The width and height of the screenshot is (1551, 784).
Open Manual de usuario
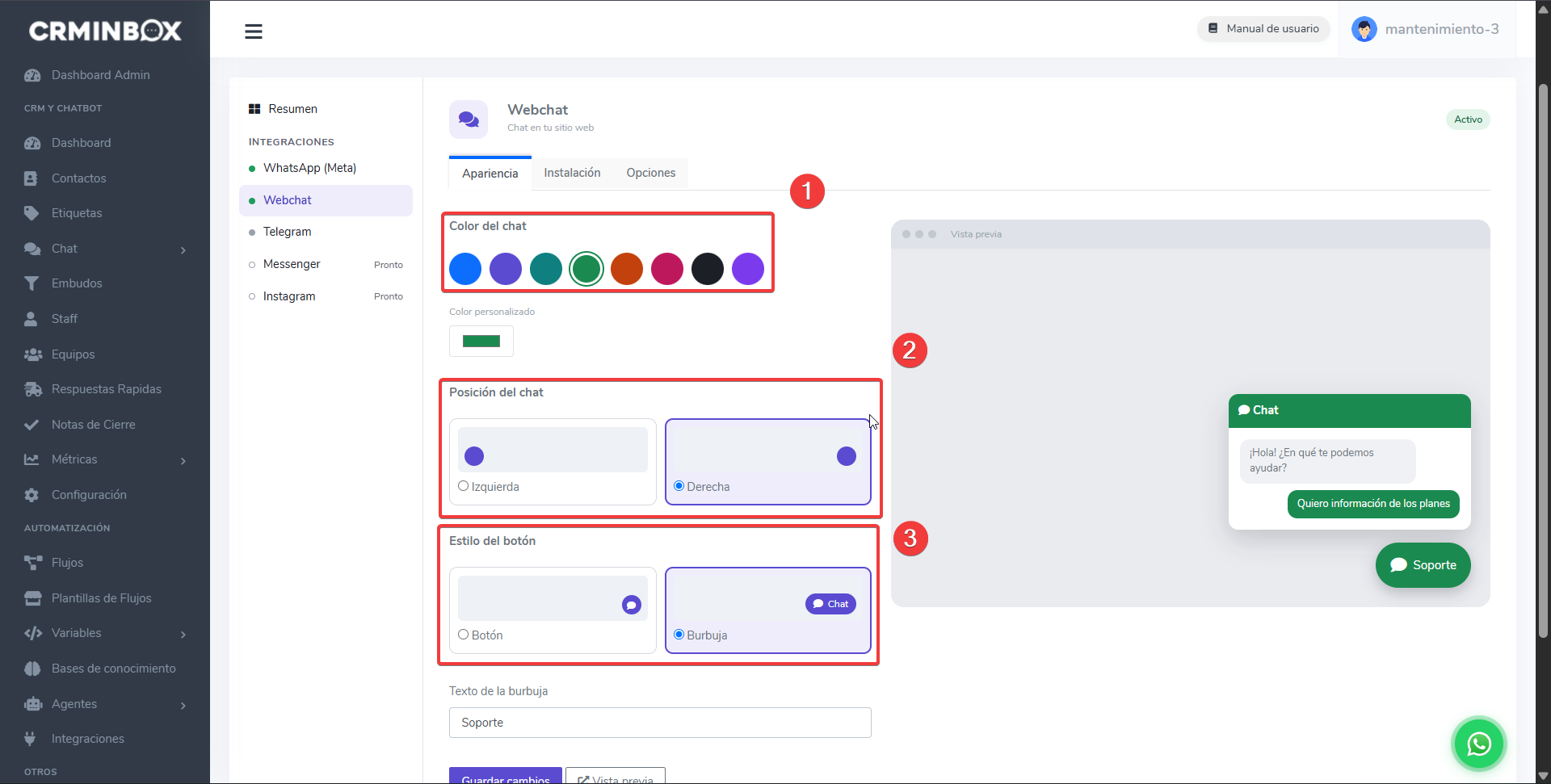pos(1263,28)
